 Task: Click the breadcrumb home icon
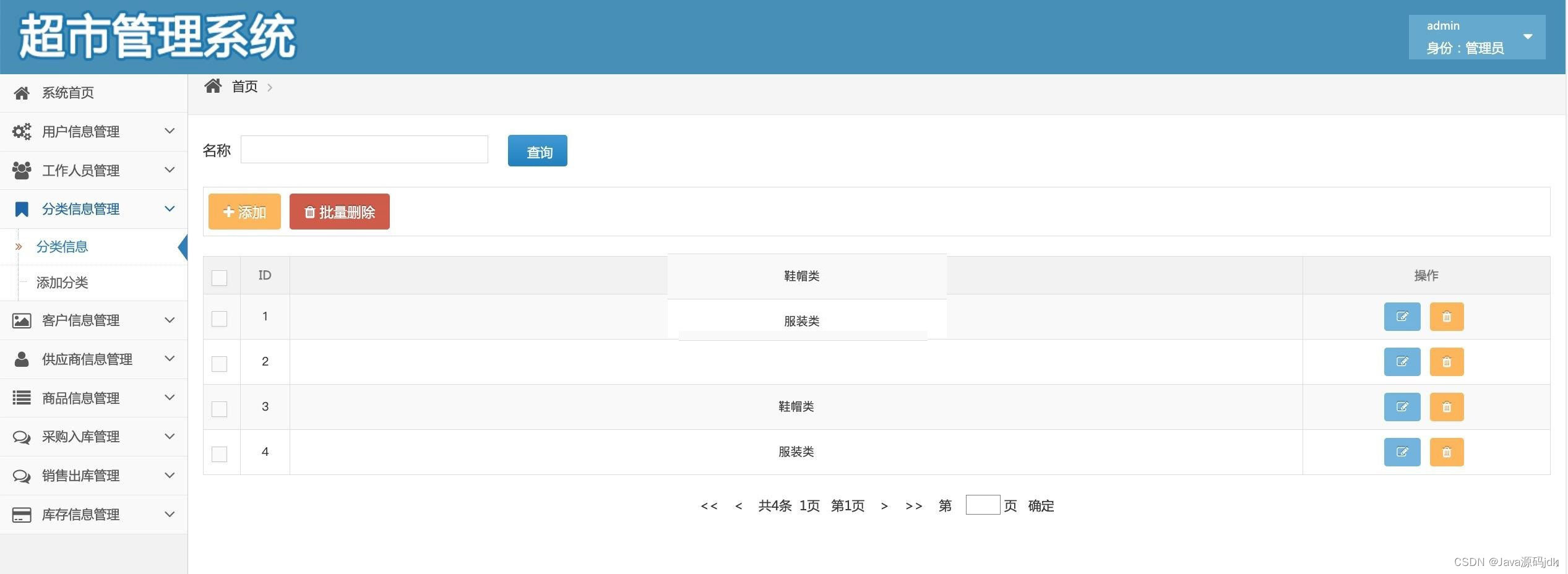pyautogui.click(x=213, y=86)
